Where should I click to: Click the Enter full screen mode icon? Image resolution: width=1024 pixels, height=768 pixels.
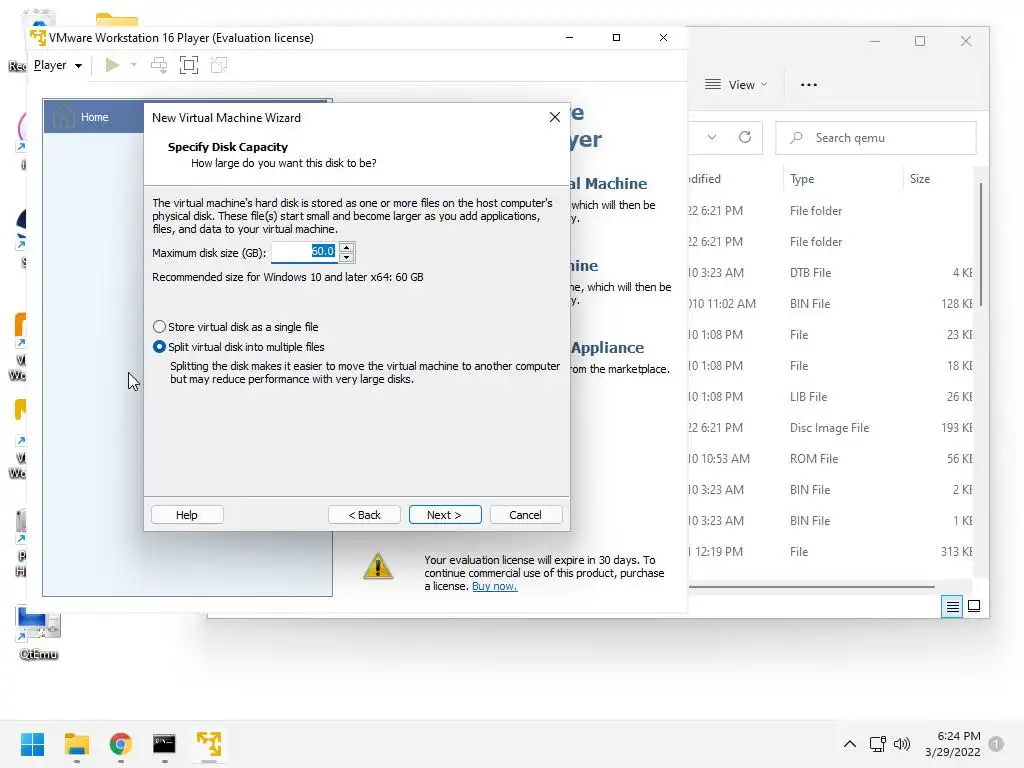pos(189,65)
